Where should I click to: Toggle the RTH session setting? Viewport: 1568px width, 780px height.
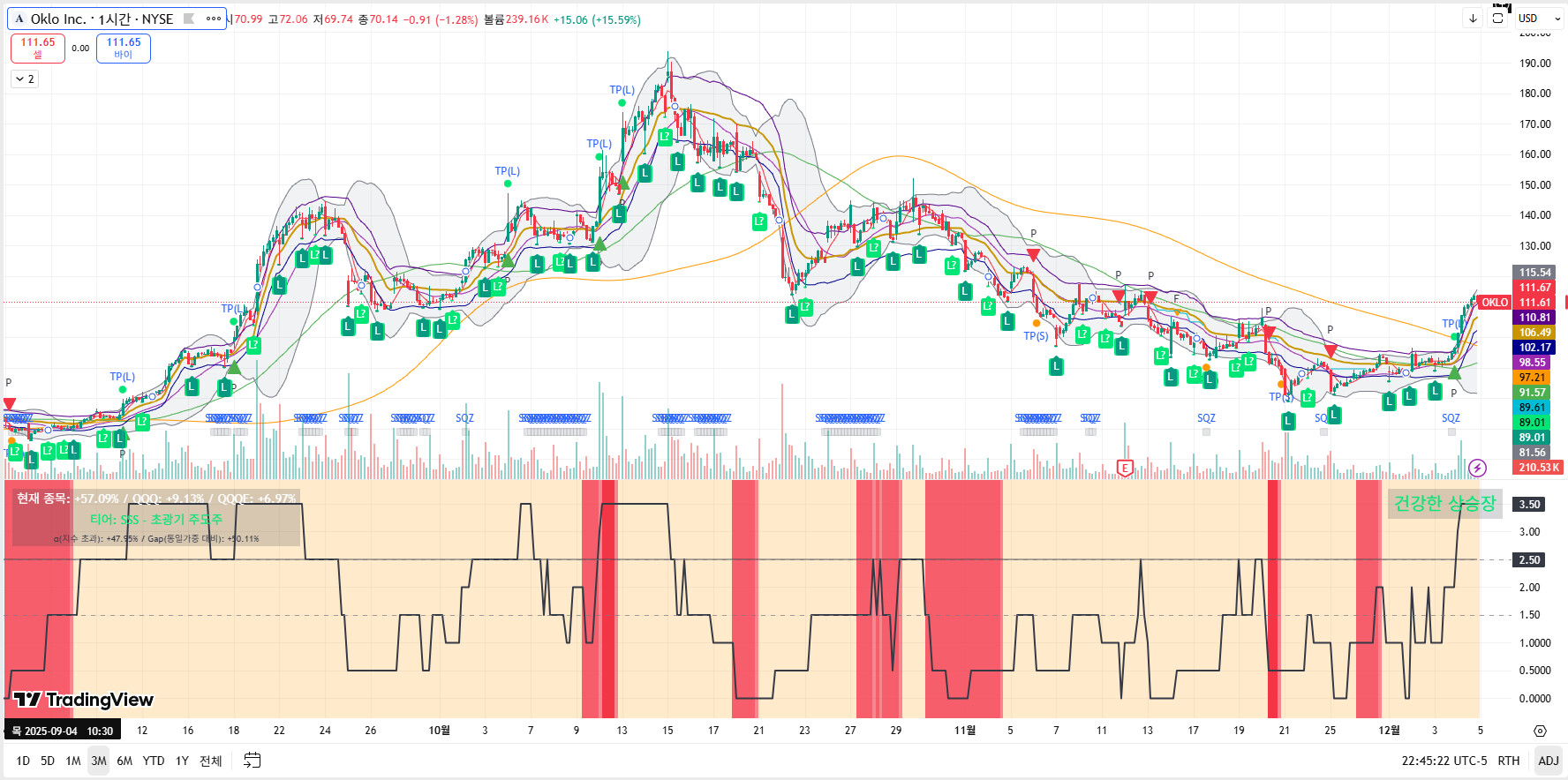1509,761
